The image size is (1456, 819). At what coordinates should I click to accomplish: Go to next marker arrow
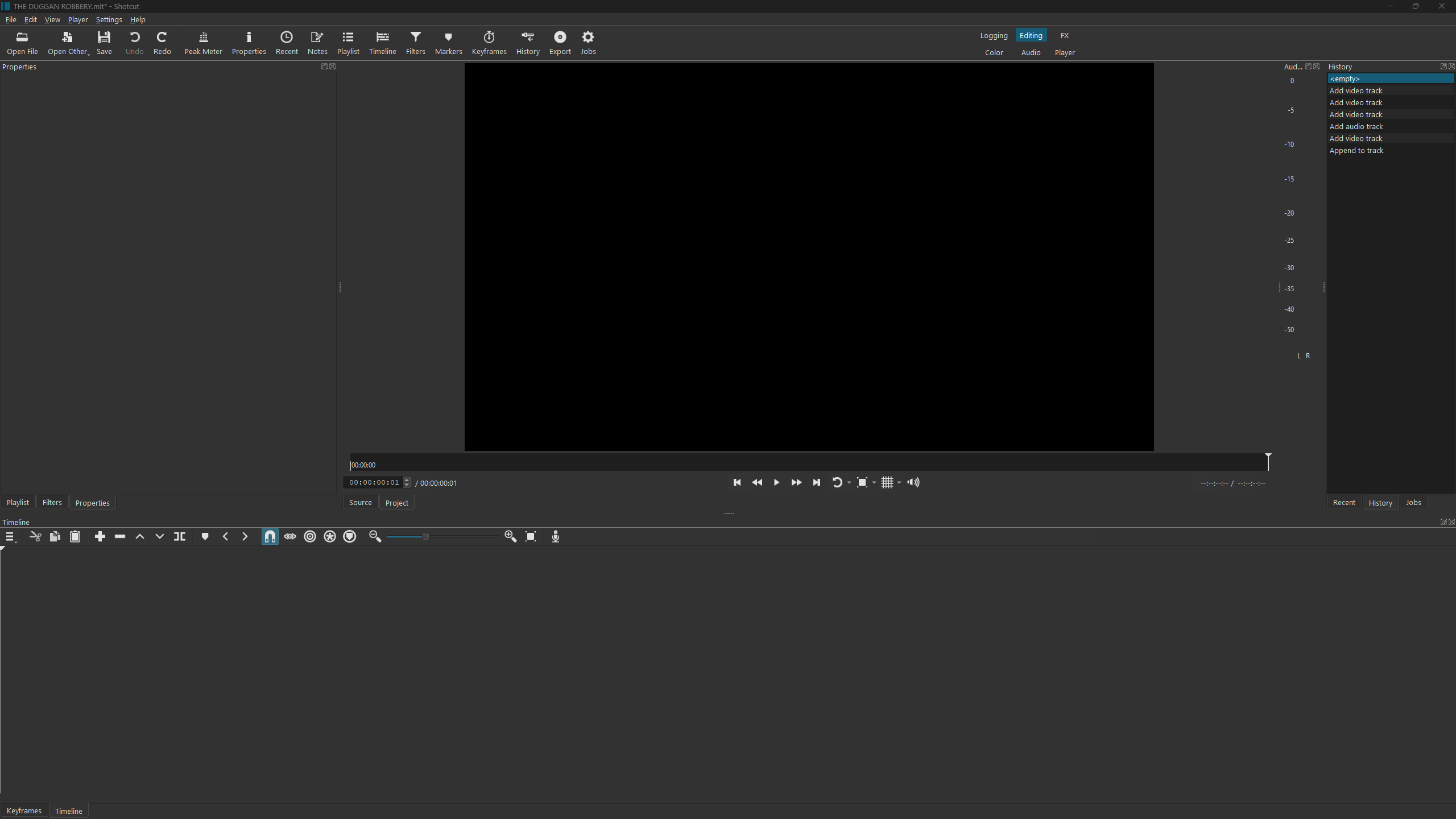point(245,536)
